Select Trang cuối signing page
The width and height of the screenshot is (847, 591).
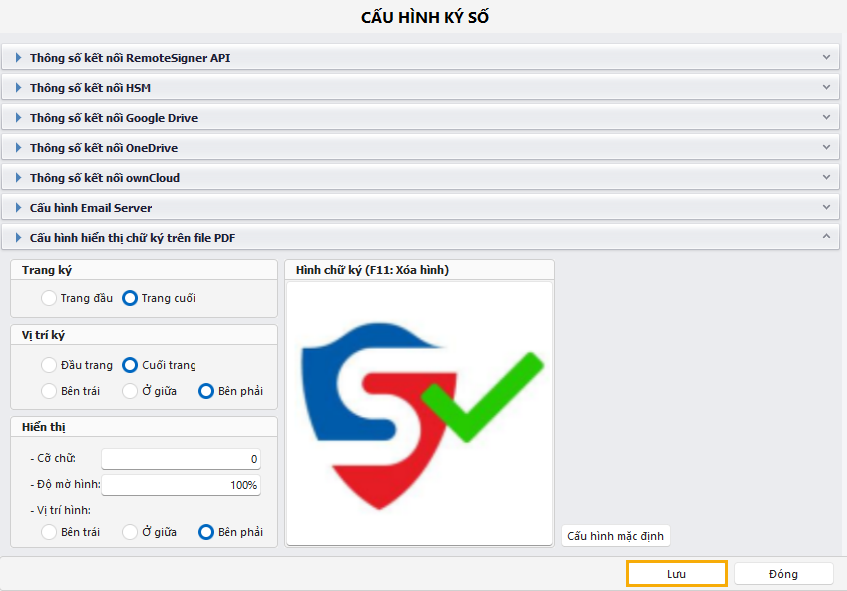(130, 298)
